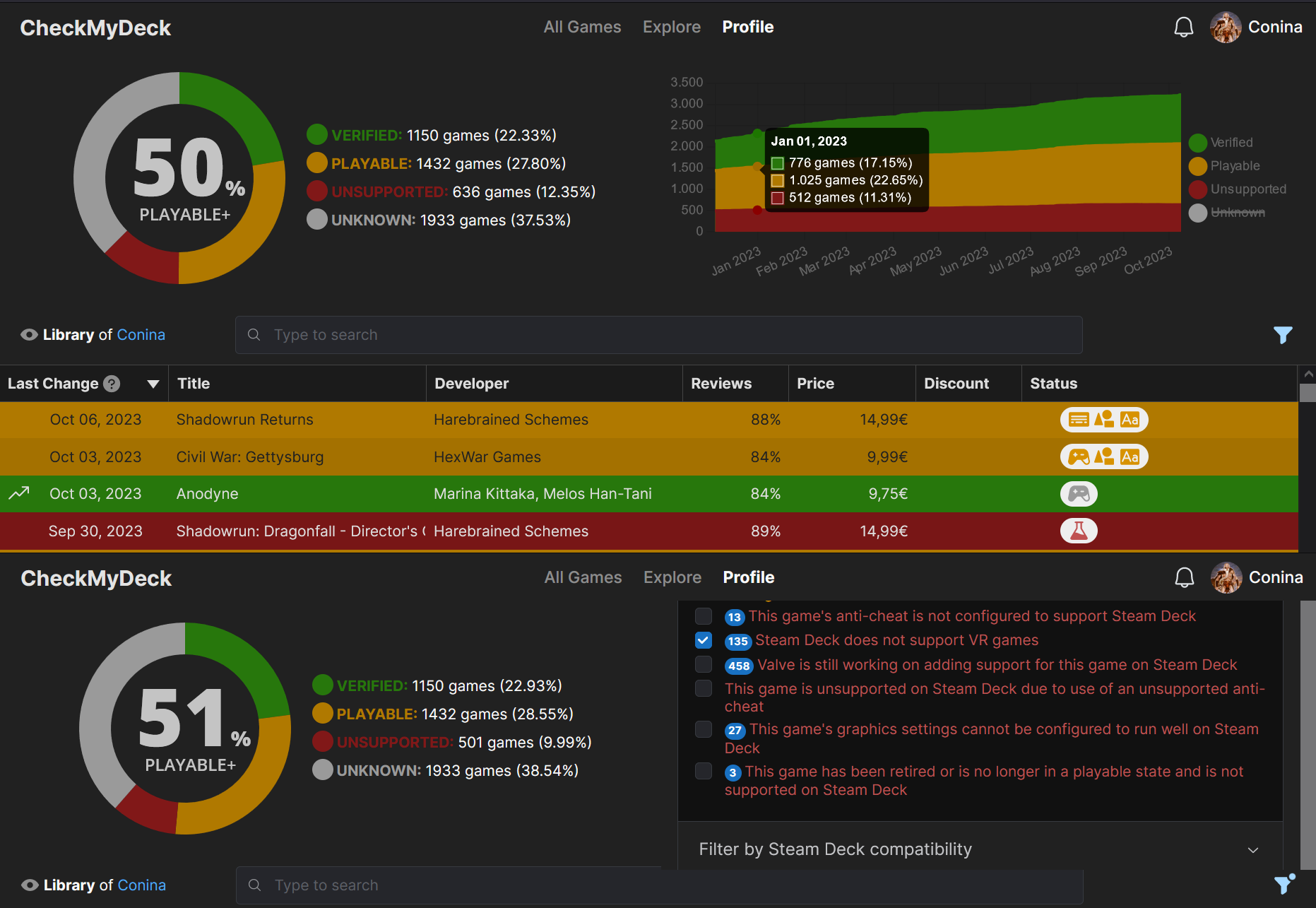Open Shadowrun Returns game title
Screen dimensions: 1316x908
coord(244,420)
